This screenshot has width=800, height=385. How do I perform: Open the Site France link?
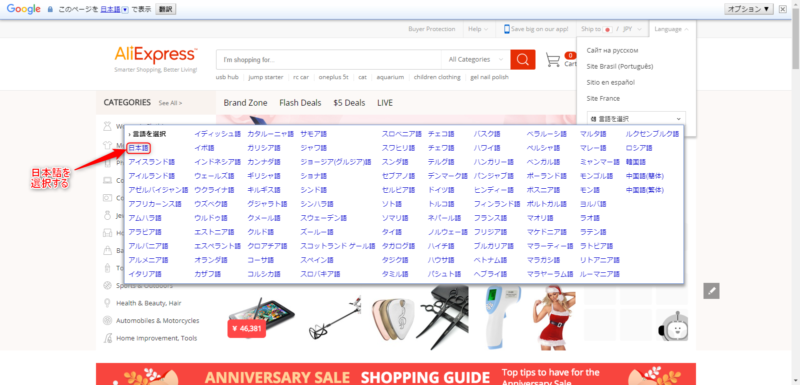[603, 98]
